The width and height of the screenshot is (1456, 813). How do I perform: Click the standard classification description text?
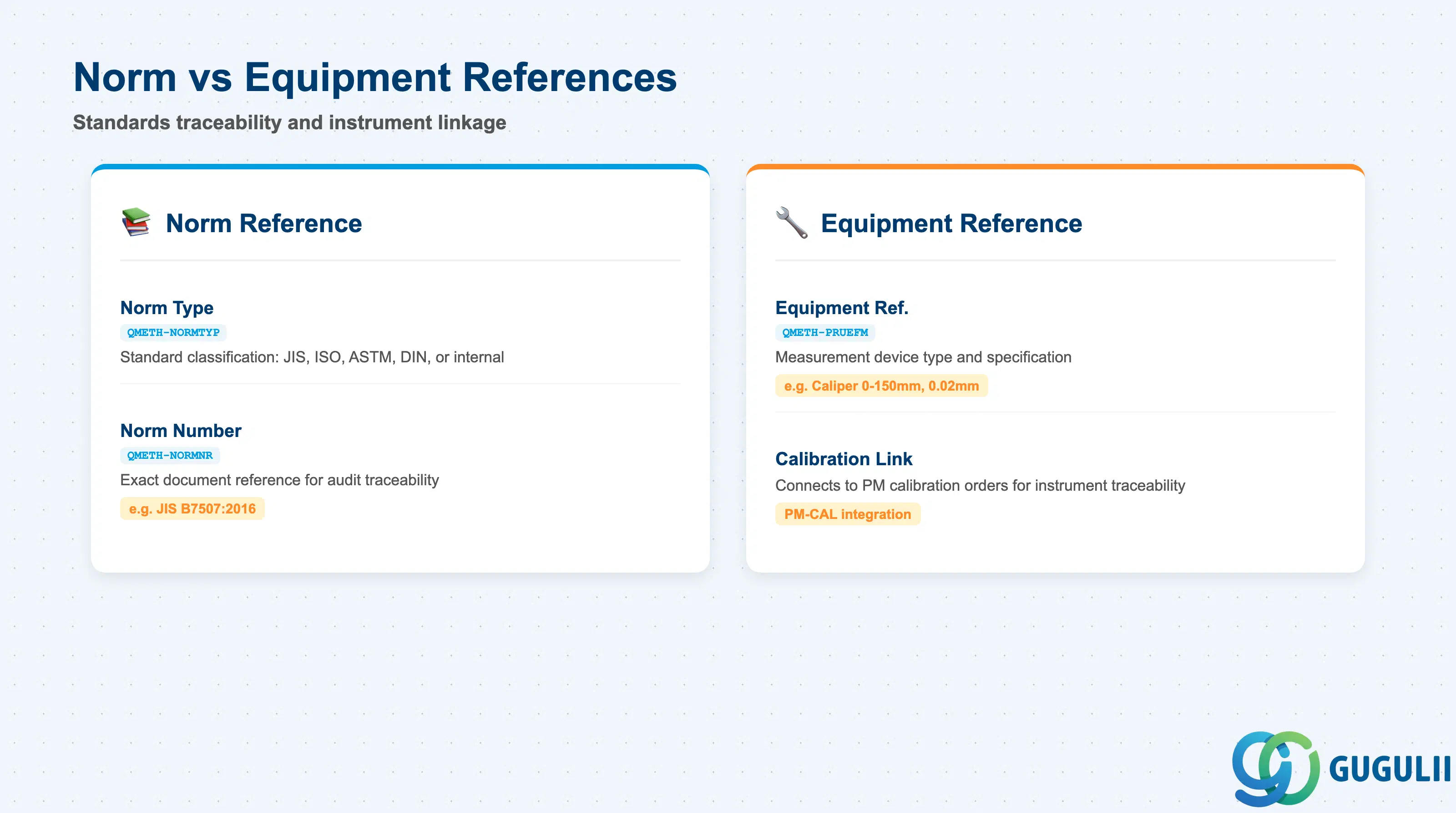312,357
